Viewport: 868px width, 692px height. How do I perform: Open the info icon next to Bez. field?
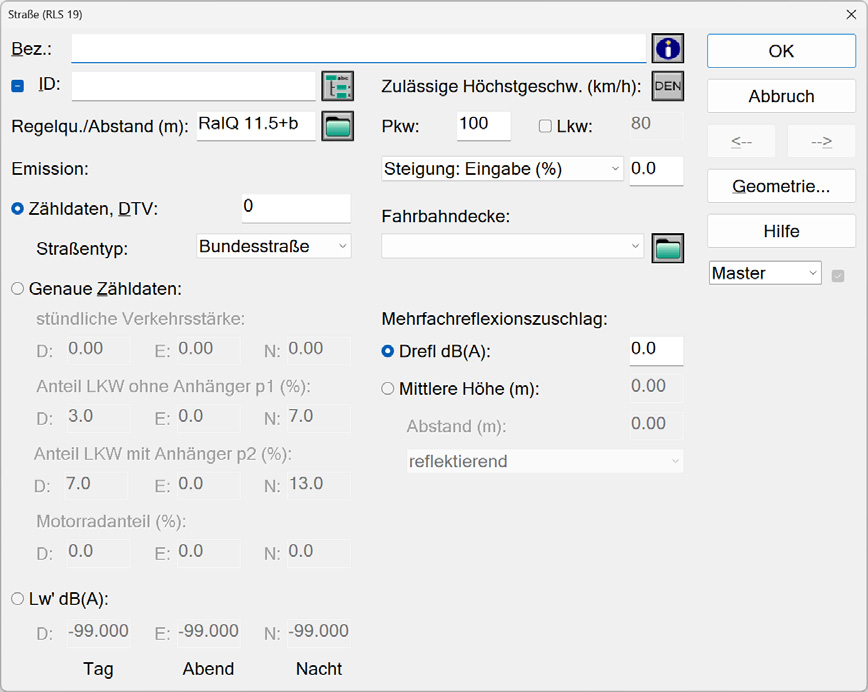668,48
